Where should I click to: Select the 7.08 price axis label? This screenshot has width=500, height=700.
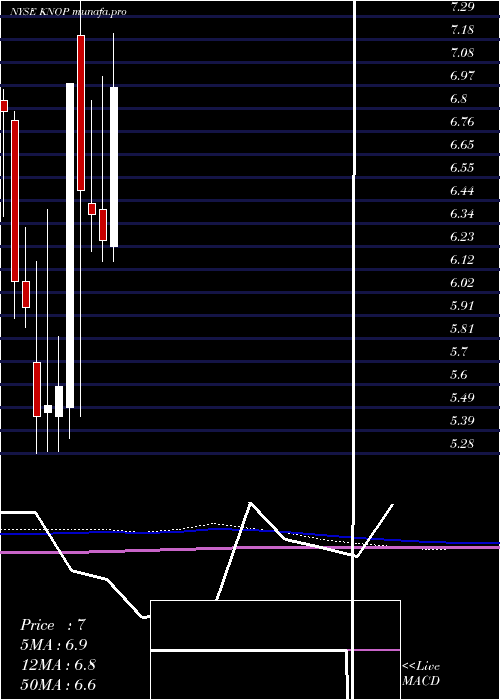(x=462, y=53)
